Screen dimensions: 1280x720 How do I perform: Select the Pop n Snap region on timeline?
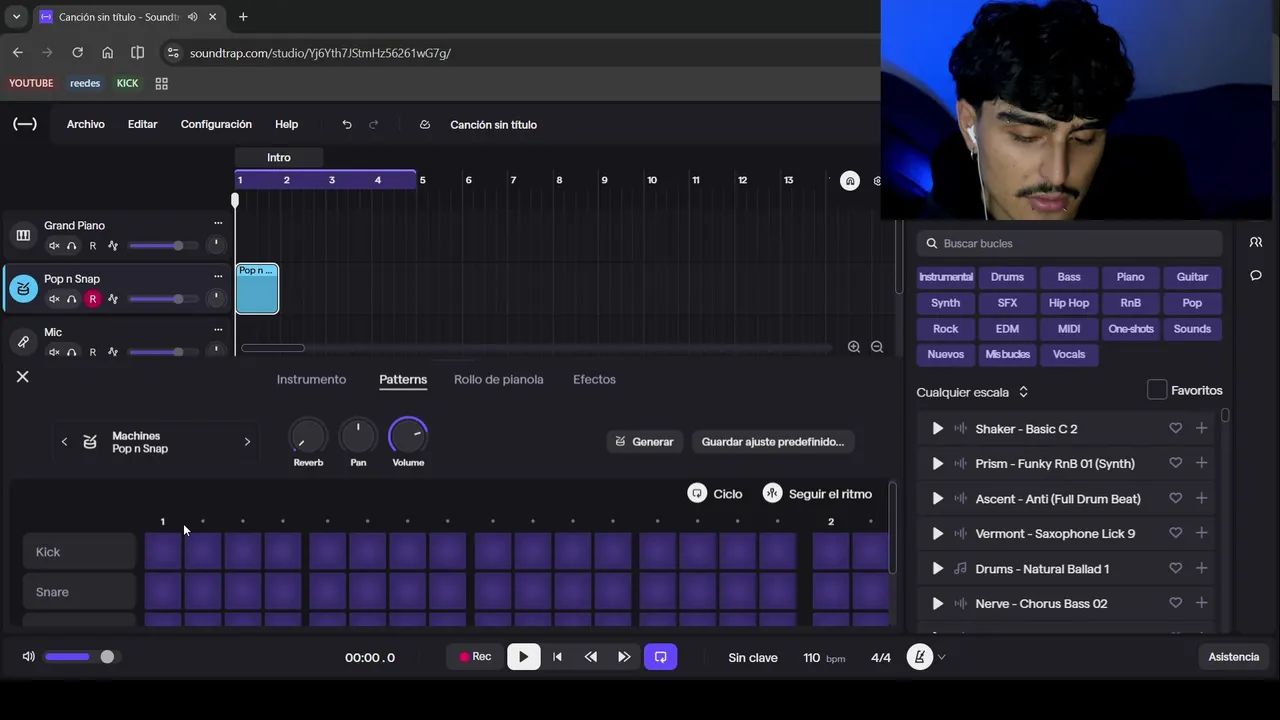point(257,289)
